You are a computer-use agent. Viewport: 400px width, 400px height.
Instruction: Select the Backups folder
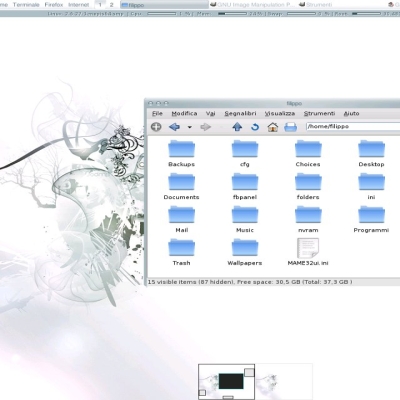click(x=181, y=154)
